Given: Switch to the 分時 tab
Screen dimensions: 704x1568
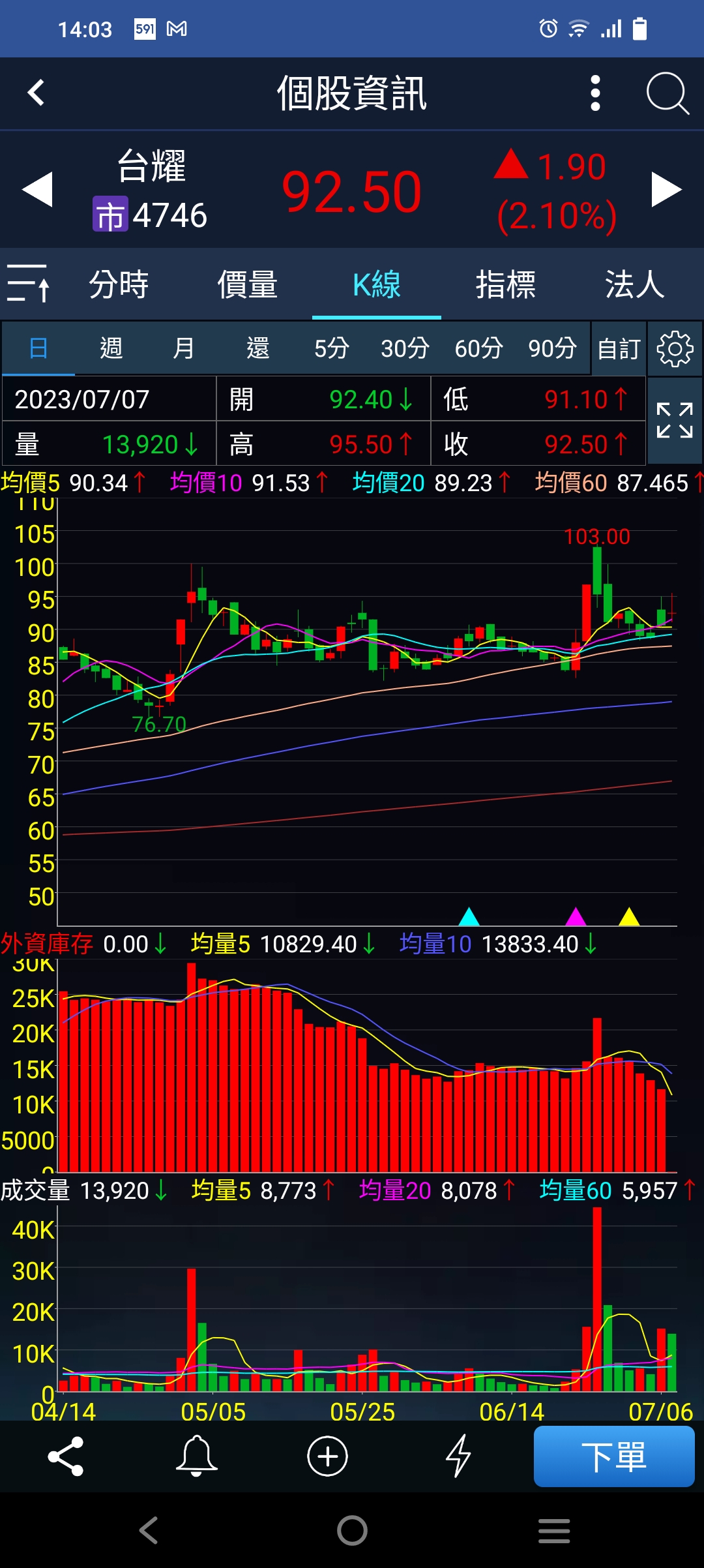Looking at the screenshot, I should 119,284.
